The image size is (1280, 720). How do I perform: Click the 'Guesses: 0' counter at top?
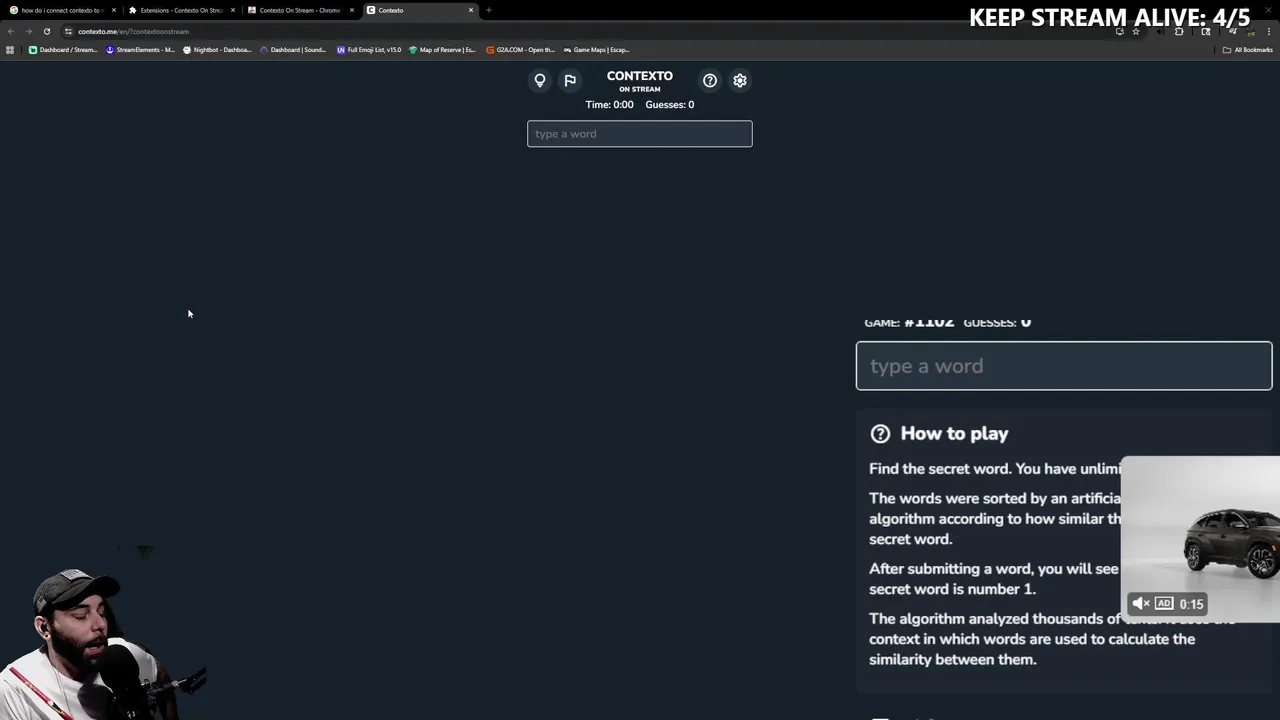click(x=670, y=104)
